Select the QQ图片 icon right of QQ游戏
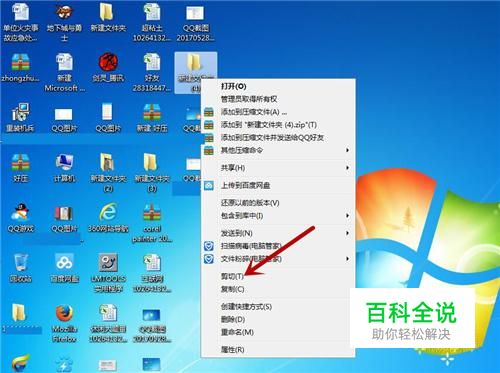Screen dimensions: 500x373 pyautogui.click(x=64, y=218)
